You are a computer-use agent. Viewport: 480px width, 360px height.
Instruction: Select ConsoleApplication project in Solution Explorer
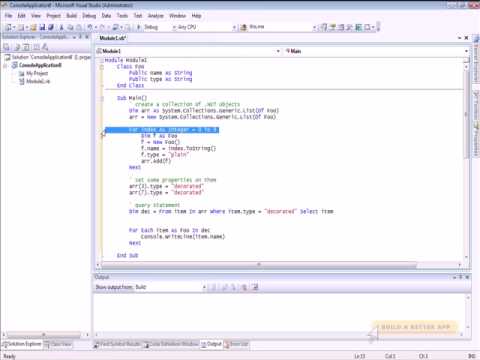point(40,65)
